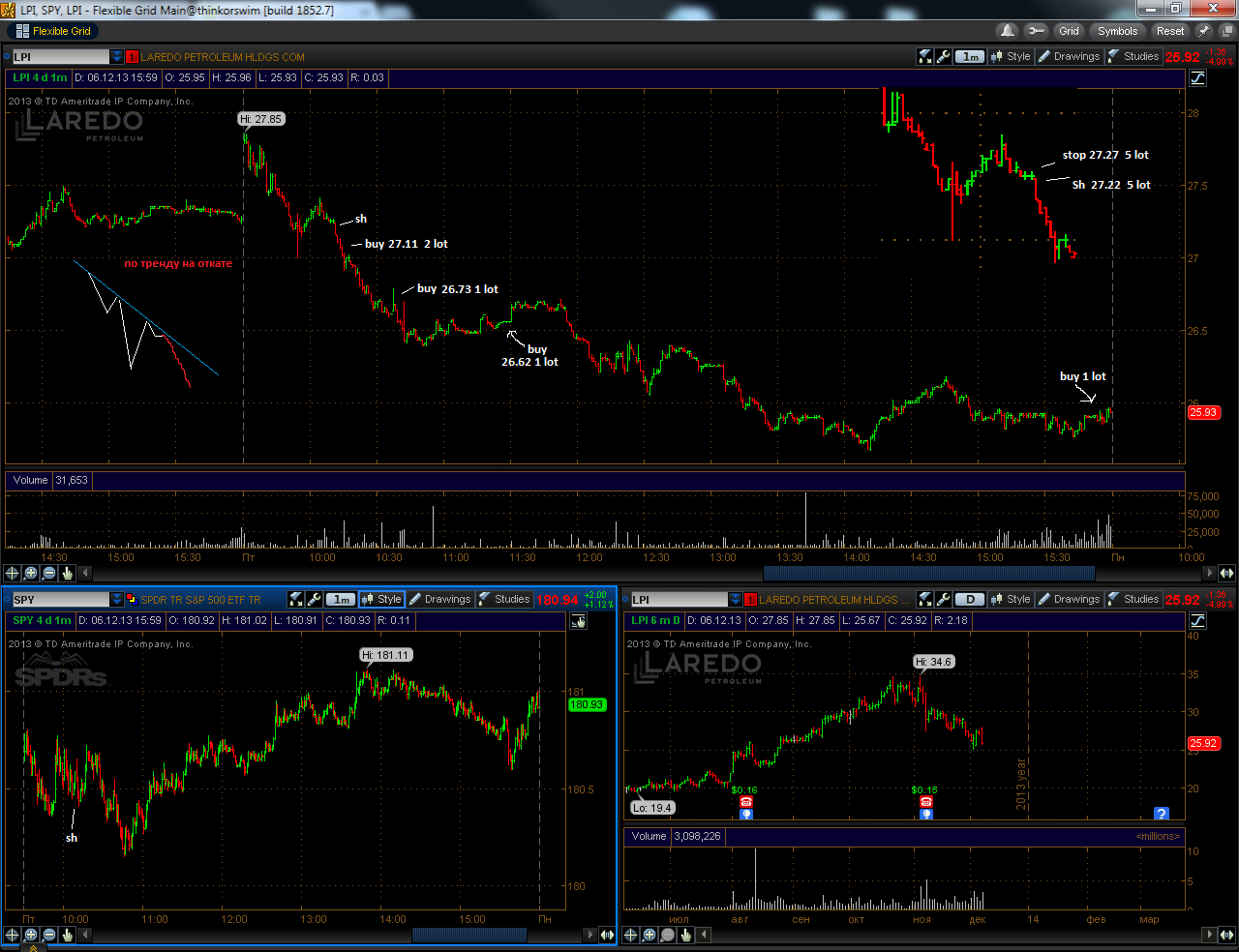Screen dimensions: 1239x952
Task: Open the wrench settings in SPY chart
Action: tap(314, 600)
